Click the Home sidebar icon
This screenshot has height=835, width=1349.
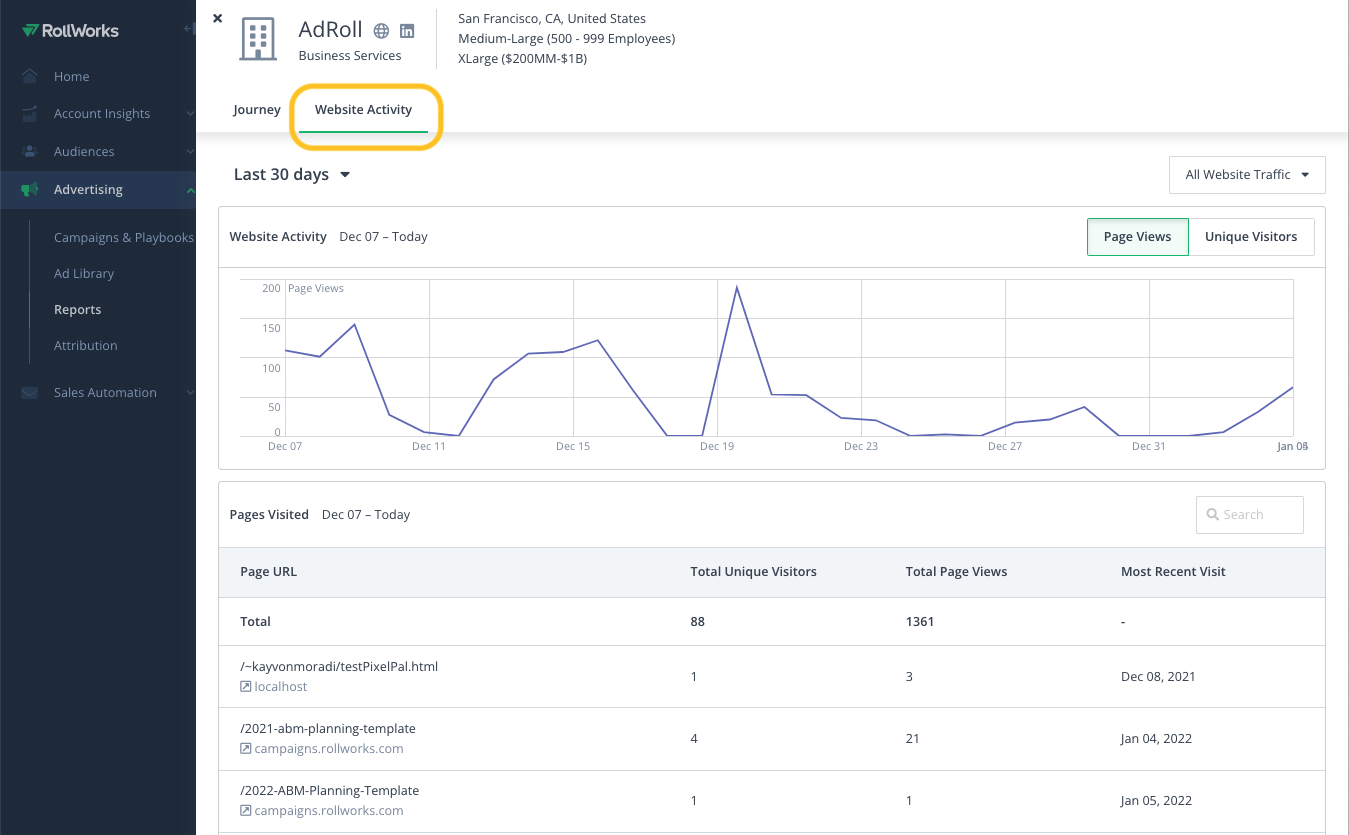(30, 76)
